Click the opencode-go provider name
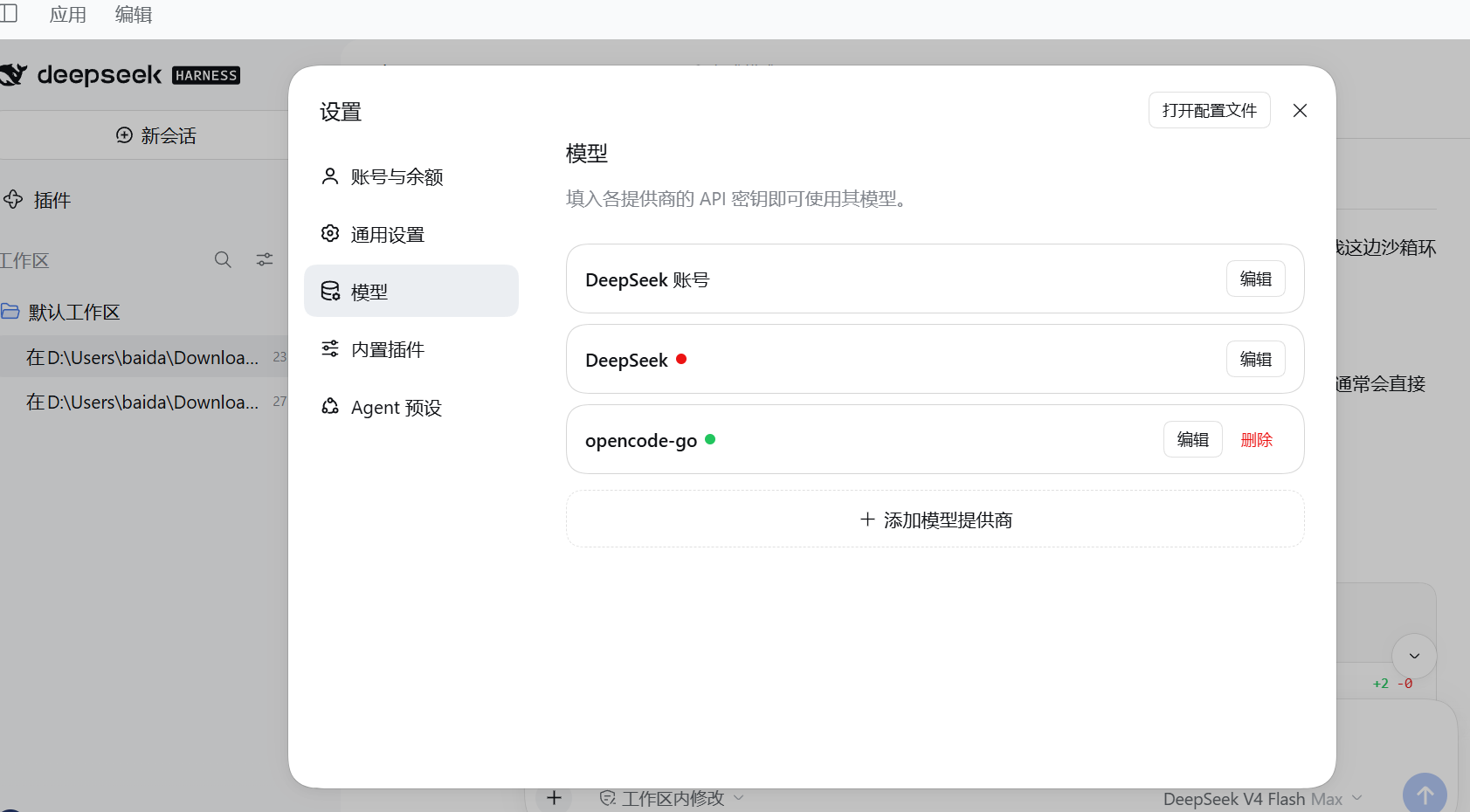 coord(641,441)
